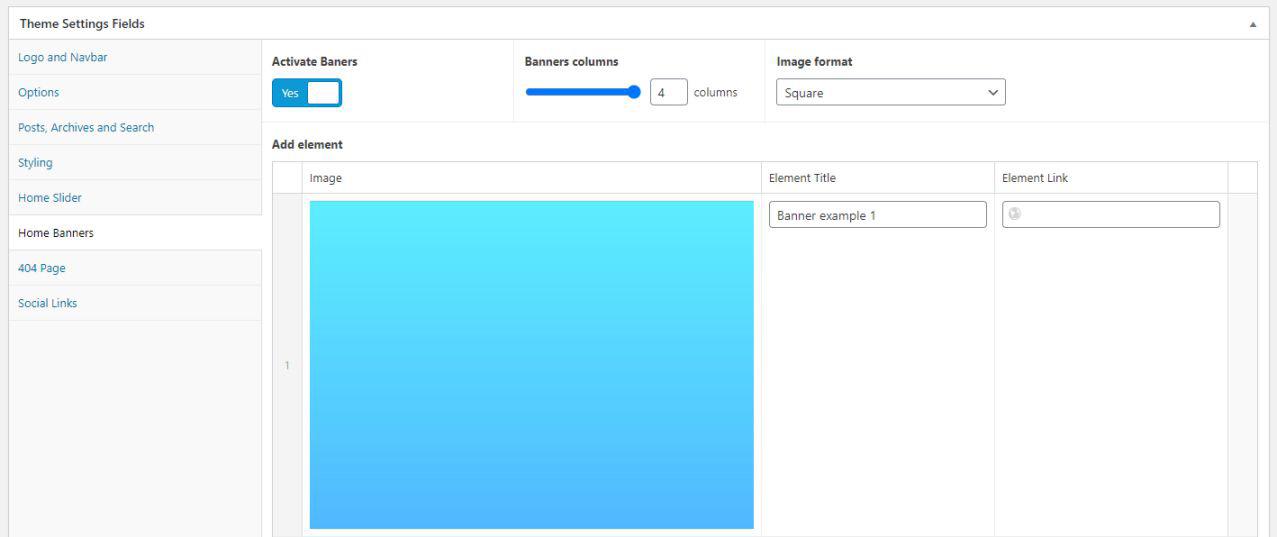Open the Options tab

click(135, 92)
